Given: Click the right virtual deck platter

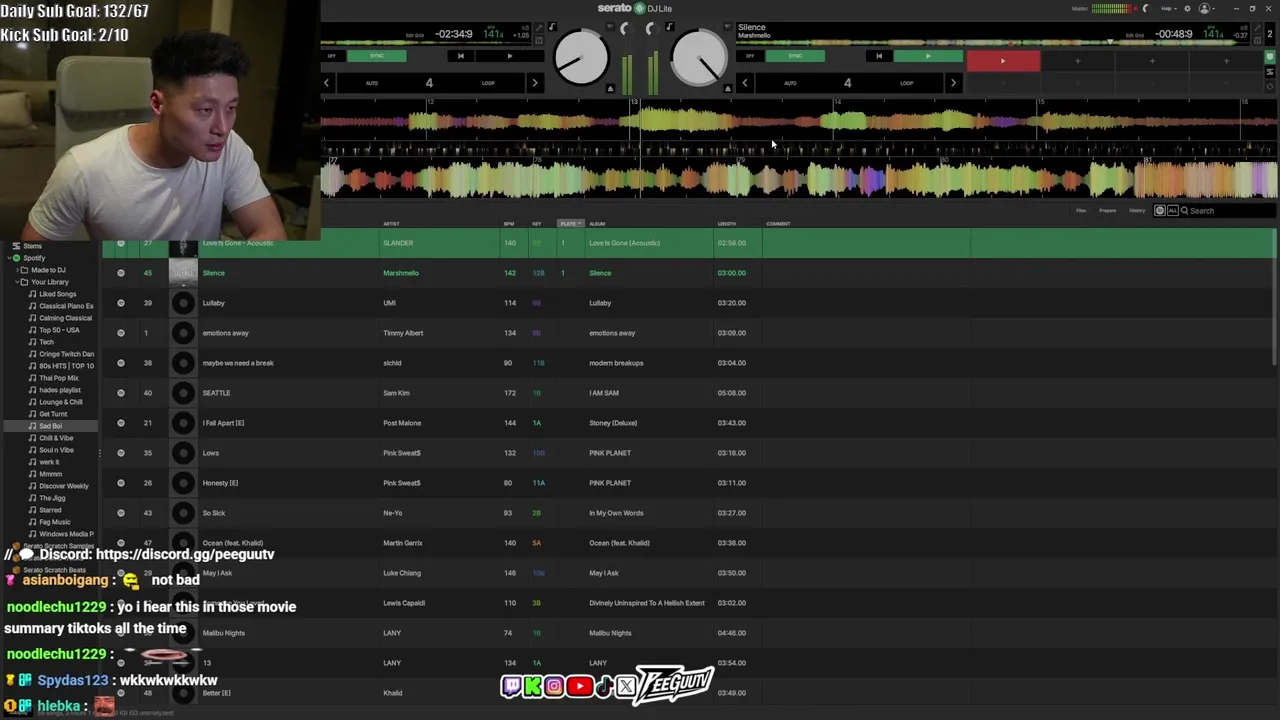Looking at the screenshot, I should click(699, 57).
